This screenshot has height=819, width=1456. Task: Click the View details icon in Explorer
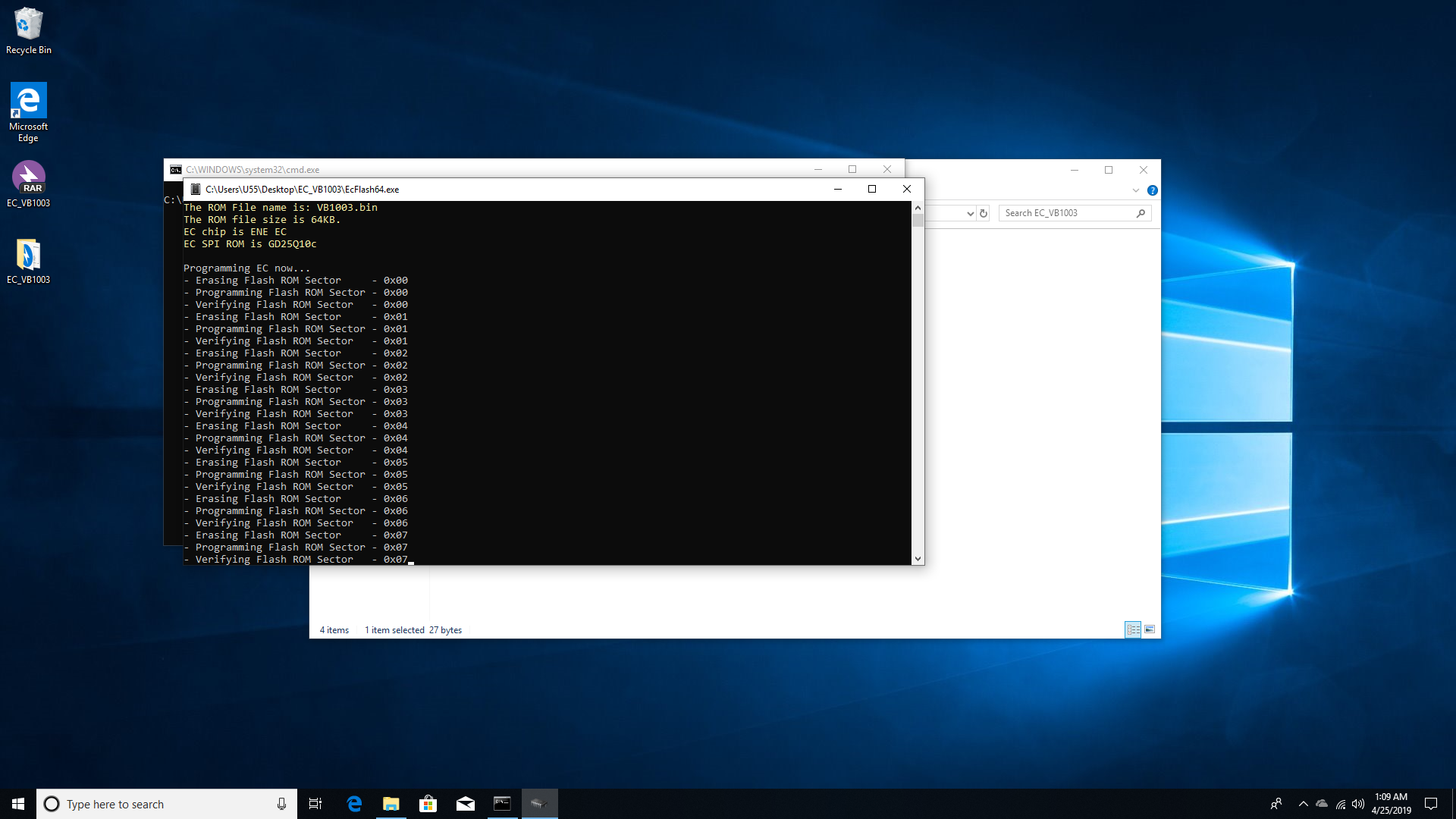click(1132, 629)
